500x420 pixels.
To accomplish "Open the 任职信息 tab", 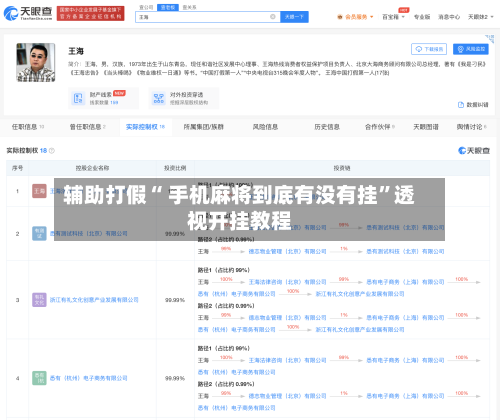I will click(28, 127).
